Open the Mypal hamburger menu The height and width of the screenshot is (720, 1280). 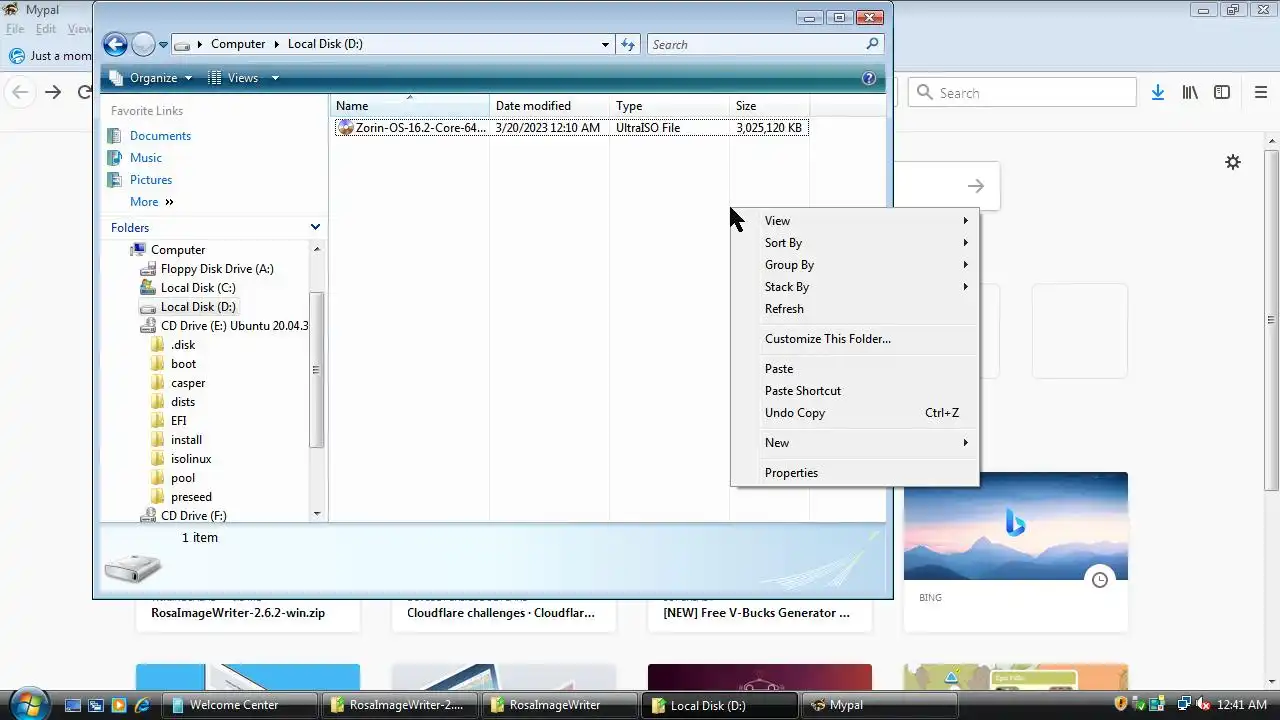(x=1261, y=93)
